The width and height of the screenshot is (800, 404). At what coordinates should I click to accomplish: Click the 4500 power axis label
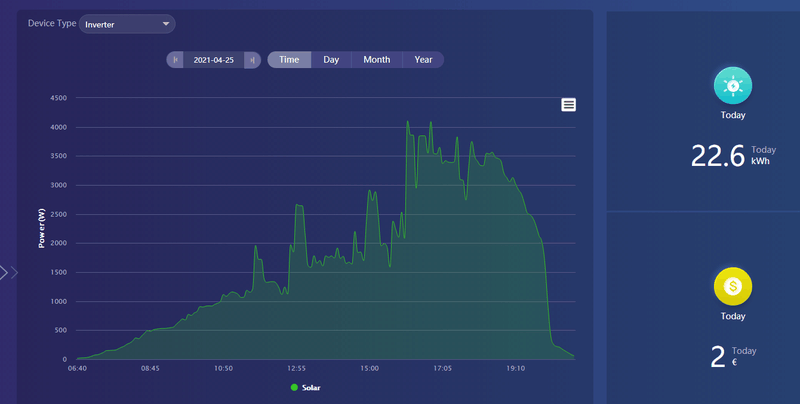point(58,98)
